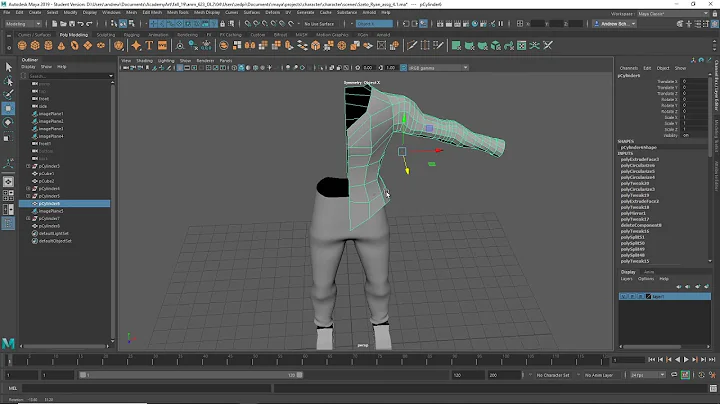
Task: Click the undo arrow in status line
Action: (83, 23)
